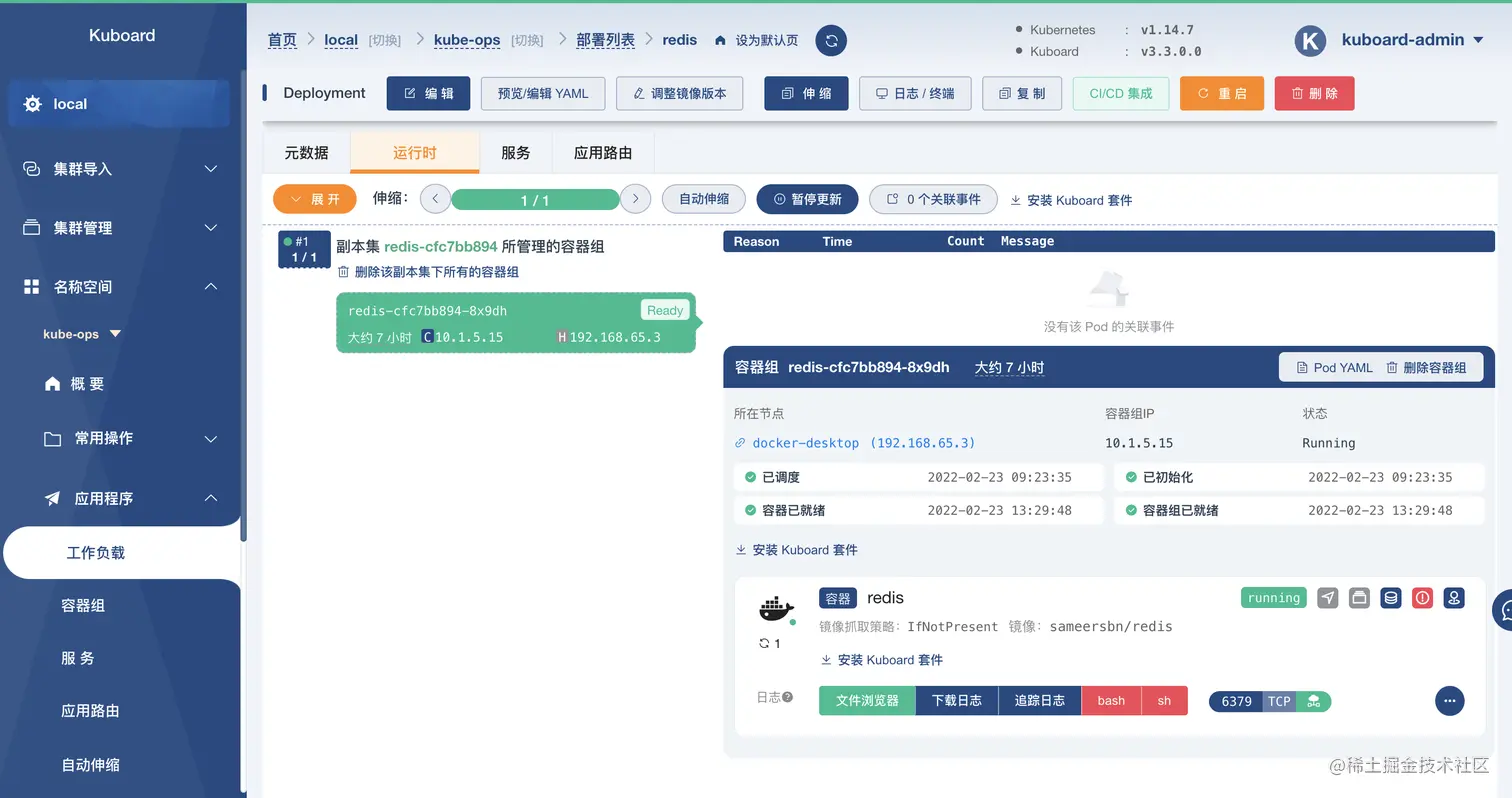Increase replicas with the right arrow button
The image size is (1512, 798).
point(636,199)
